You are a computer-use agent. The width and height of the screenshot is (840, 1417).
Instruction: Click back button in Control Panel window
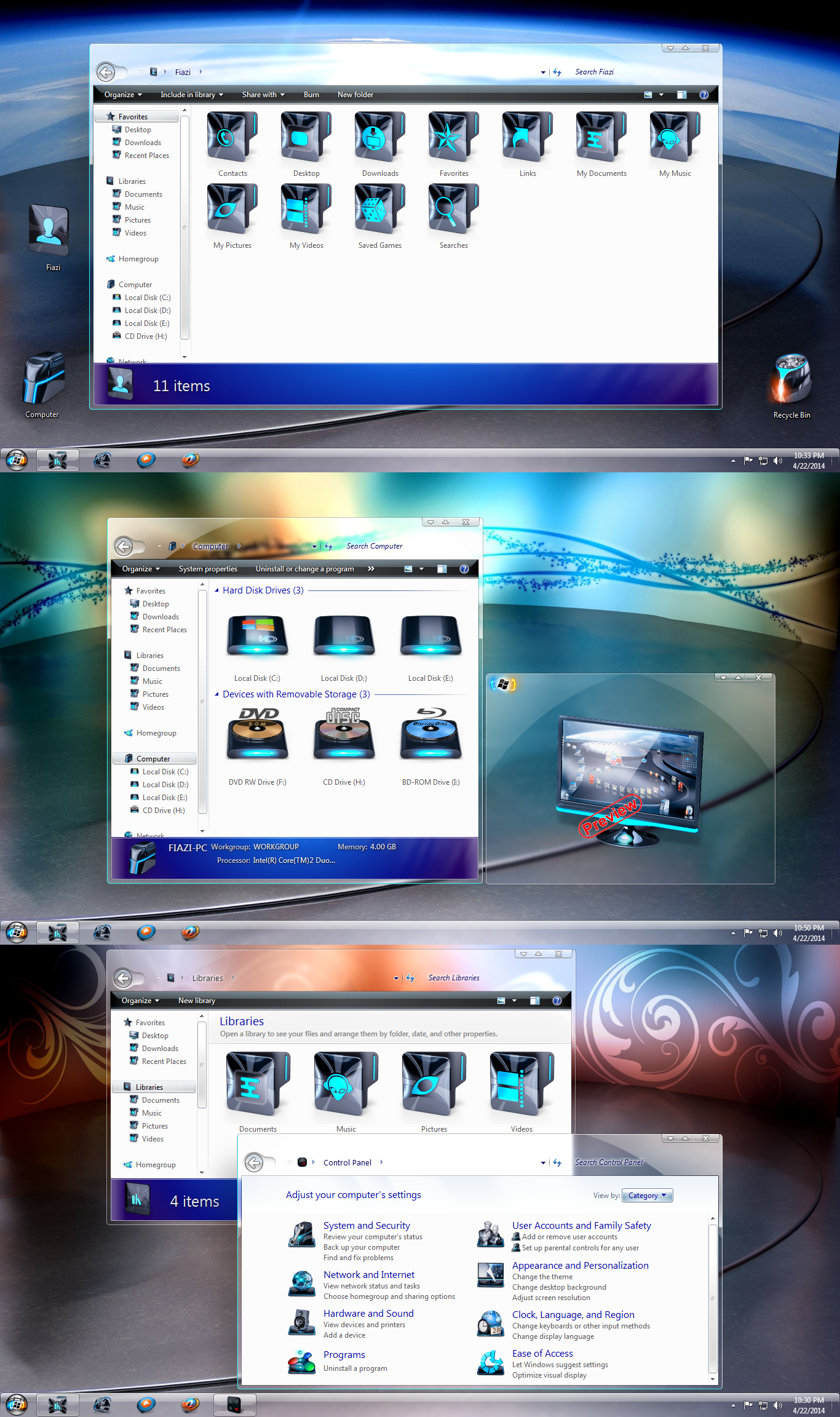pyautogui.click(x=254, y=1162)
